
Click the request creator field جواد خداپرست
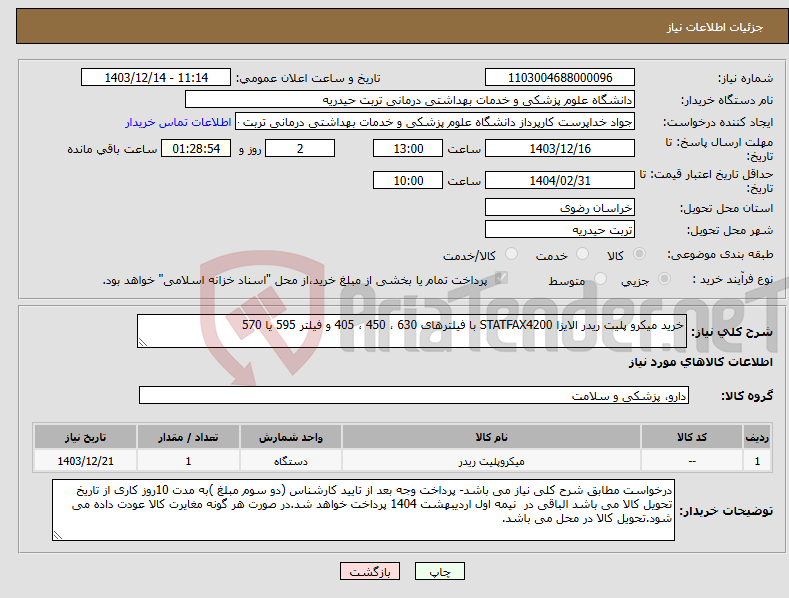click(435, 122)
